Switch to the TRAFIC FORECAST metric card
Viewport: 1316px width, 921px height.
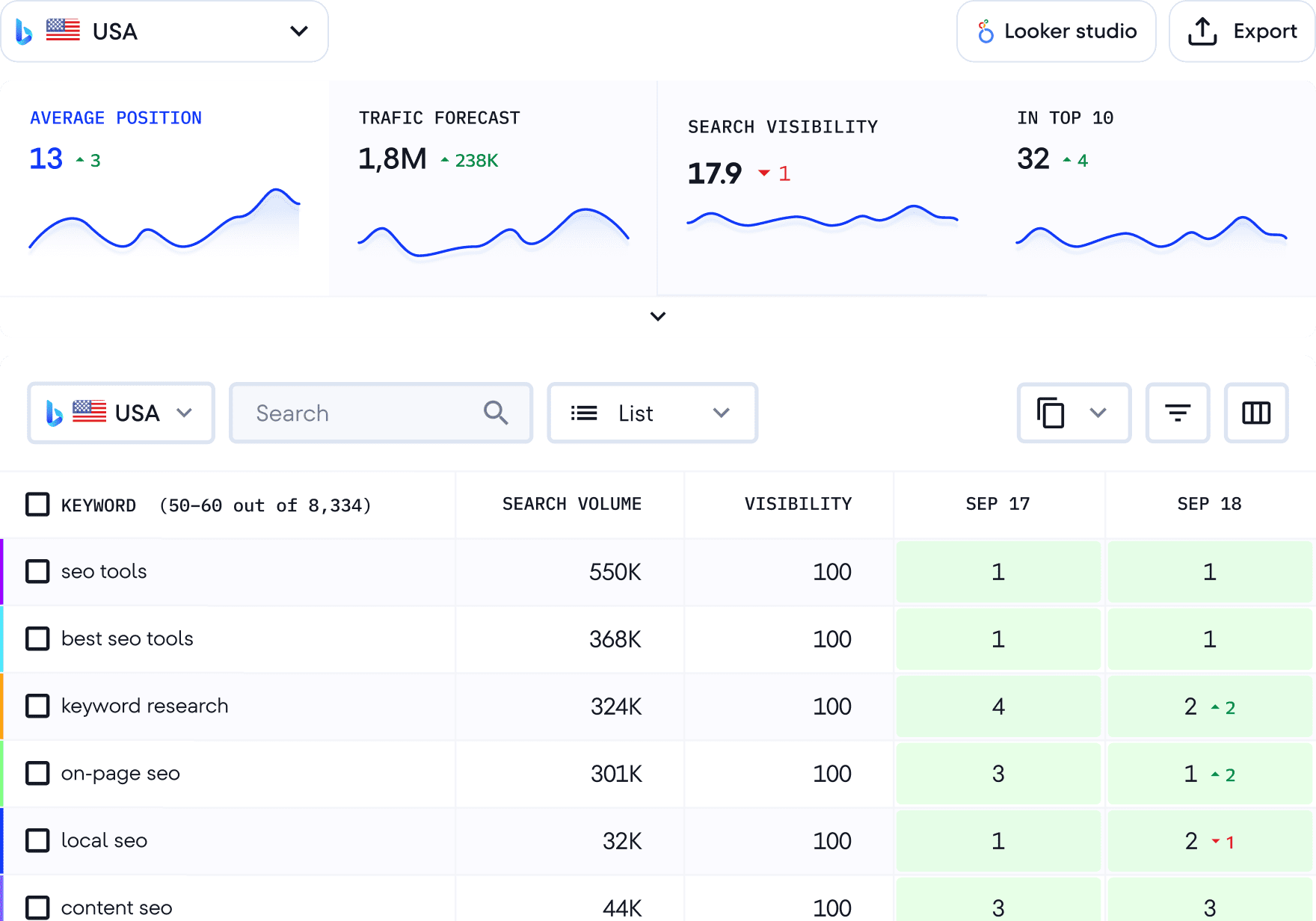pyautogui.click(x=493, y=187)
